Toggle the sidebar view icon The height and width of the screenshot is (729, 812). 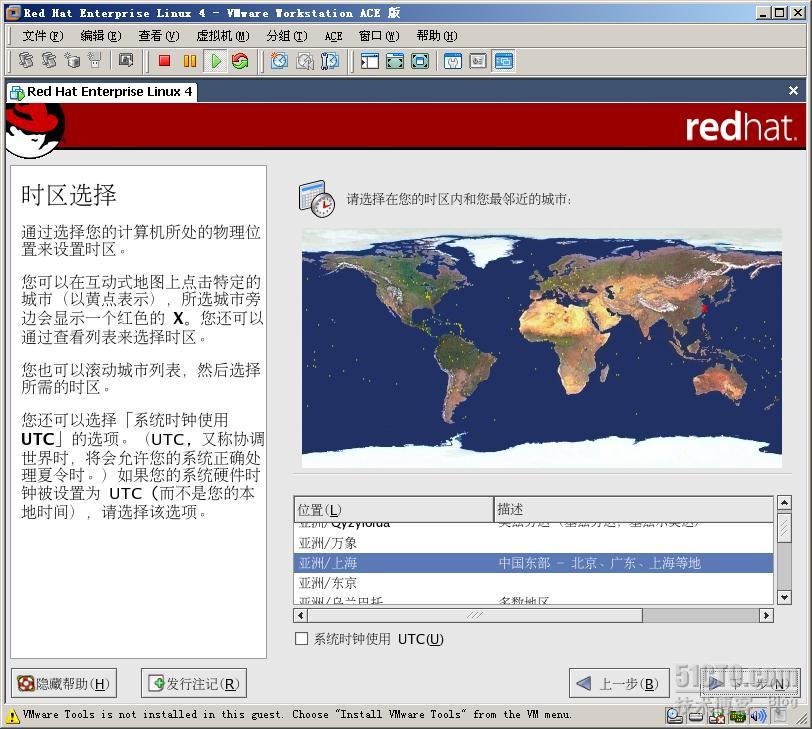click(370, 61)
